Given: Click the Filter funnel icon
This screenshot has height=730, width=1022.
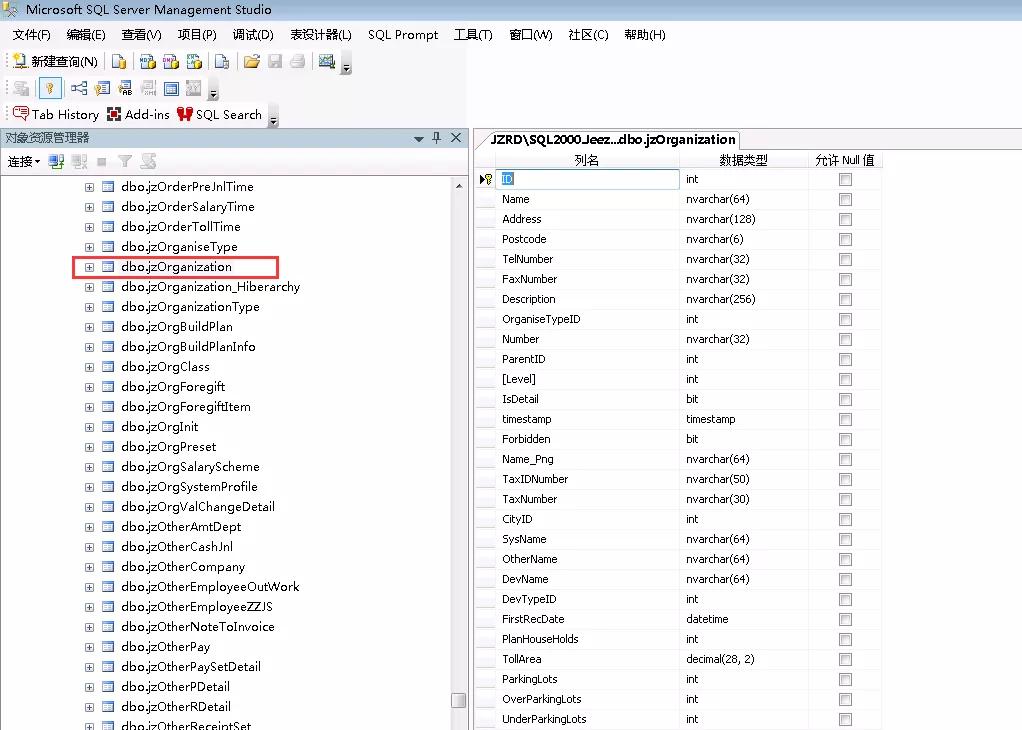Looking at the screenshot, I should point(124,162).
